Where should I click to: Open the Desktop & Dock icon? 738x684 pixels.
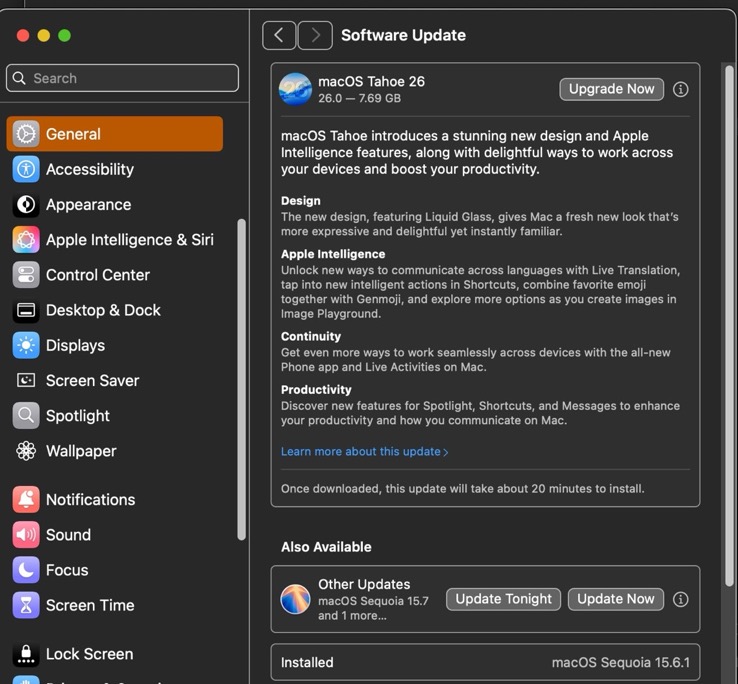pos(26,310)
